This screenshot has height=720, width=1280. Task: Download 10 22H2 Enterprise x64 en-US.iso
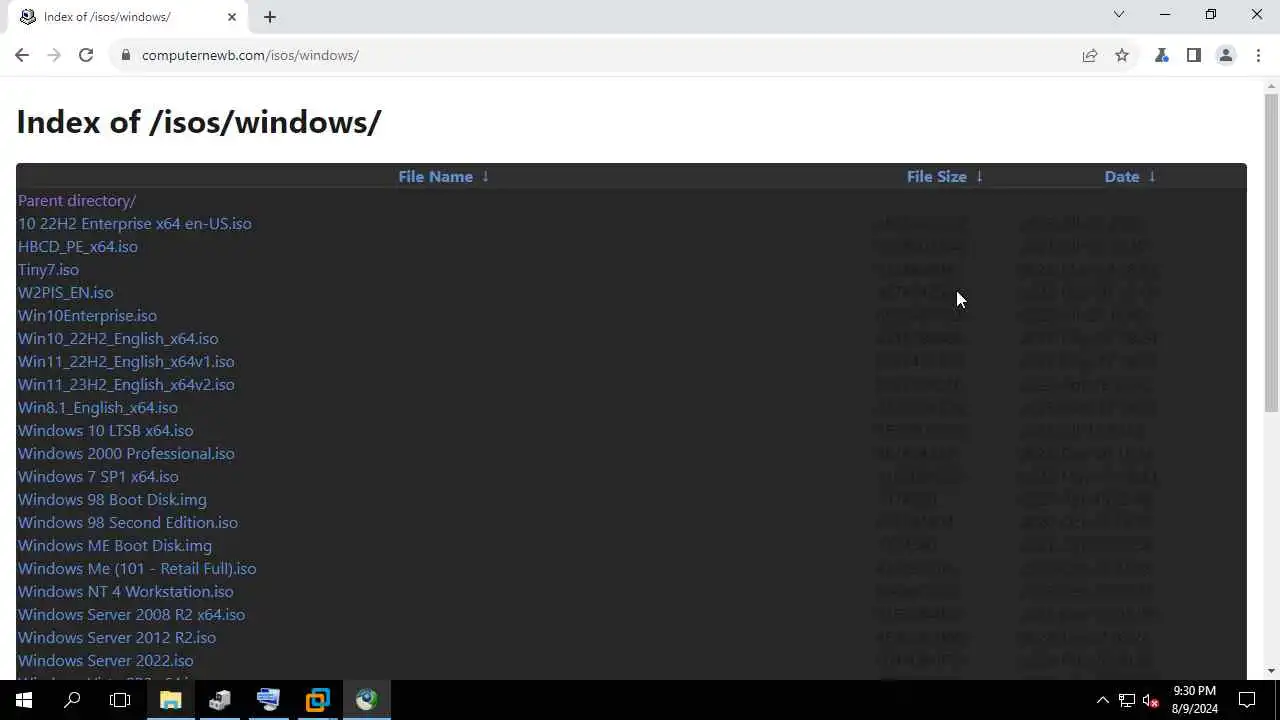[x=134, y=223]
